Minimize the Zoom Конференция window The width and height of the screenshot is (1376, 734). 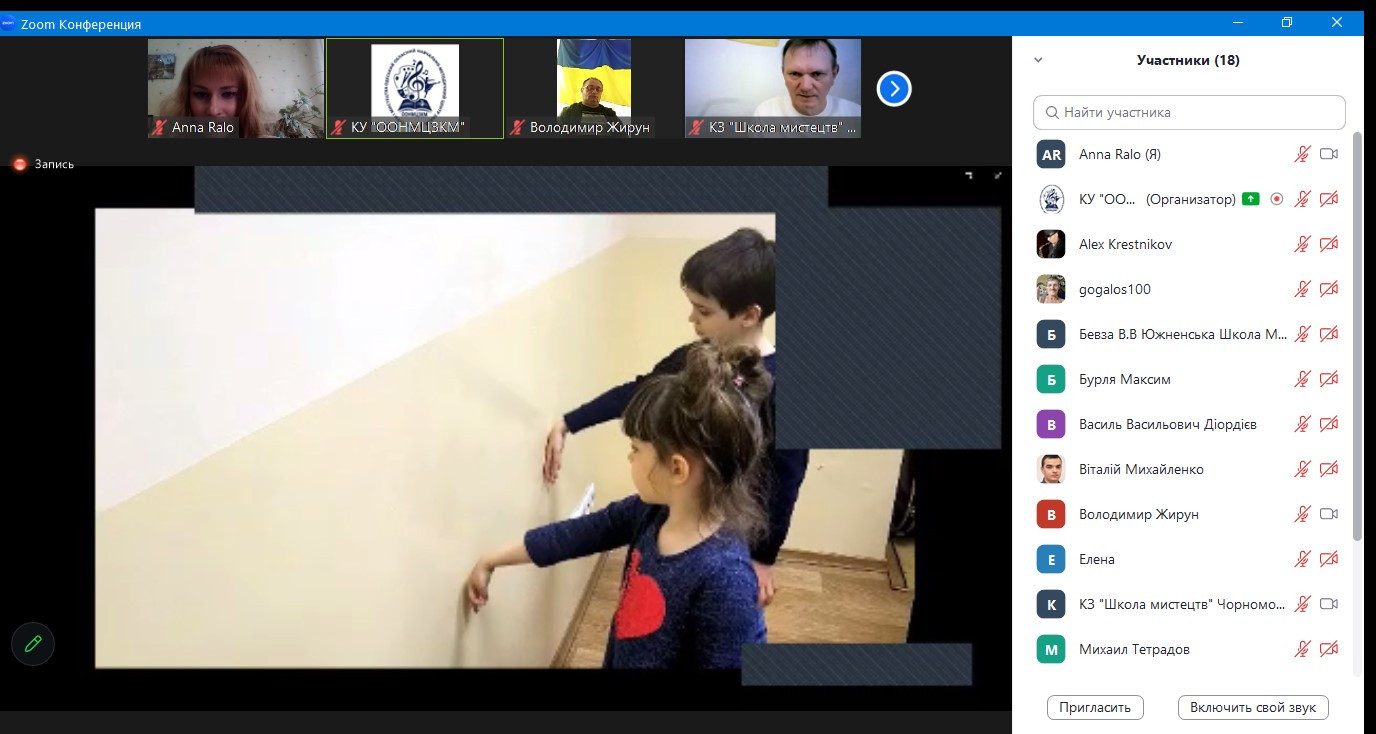(1239, 22)
